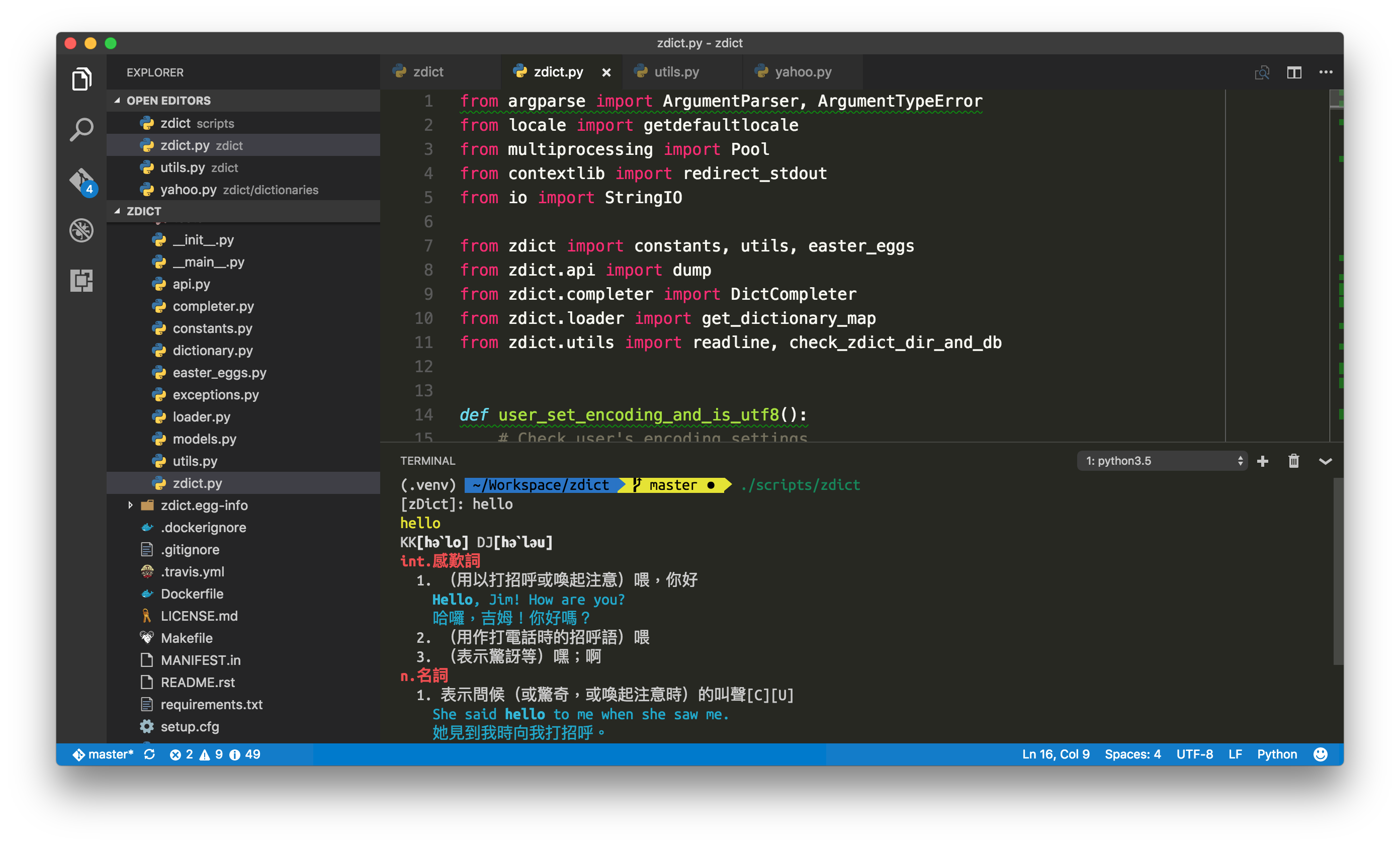Open the editor More Actions ellipsis
1400x846 pixels.
[1326, 72]
